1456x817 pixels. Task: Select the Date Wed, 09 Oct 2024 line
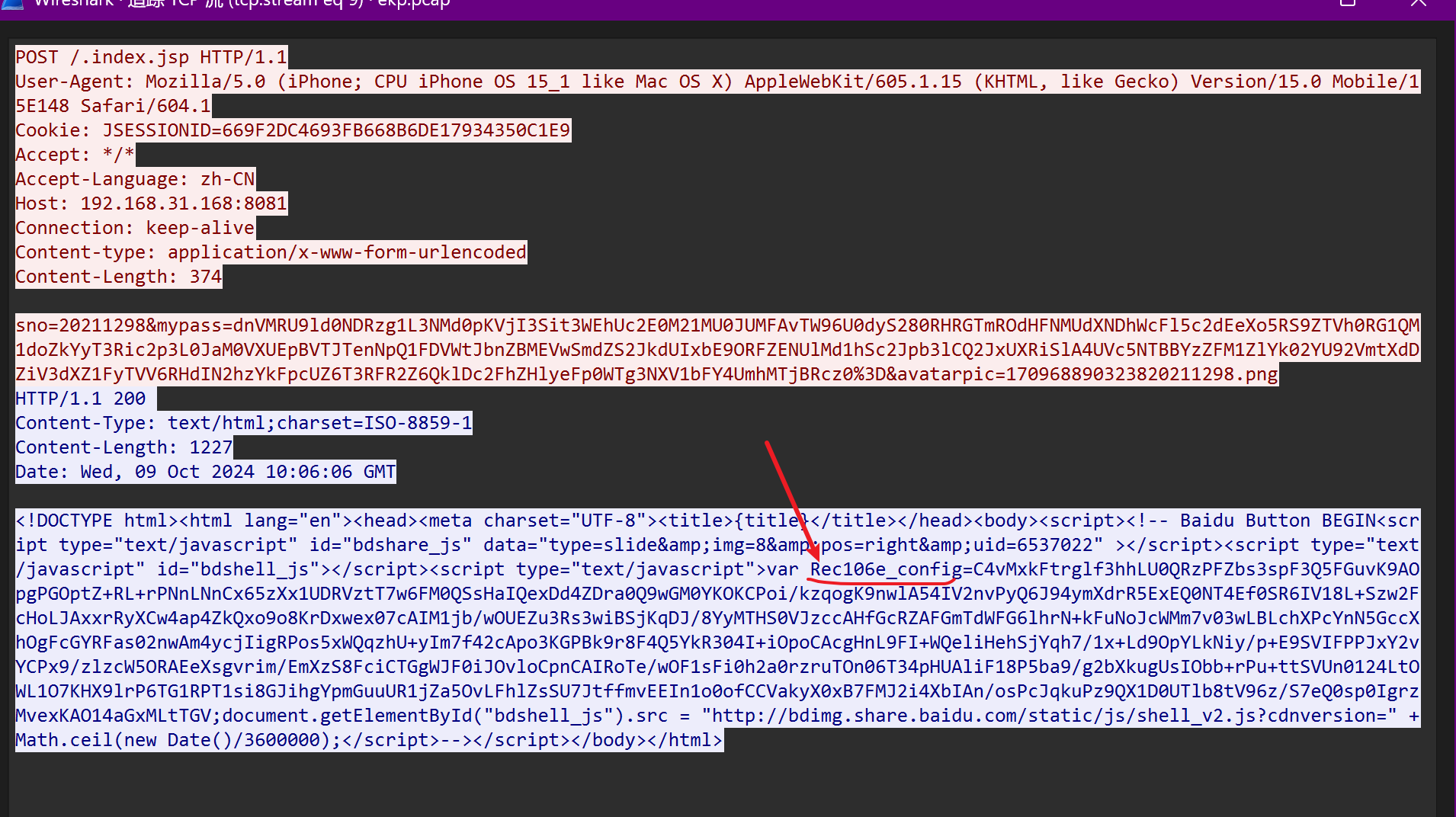pos(205,473)
